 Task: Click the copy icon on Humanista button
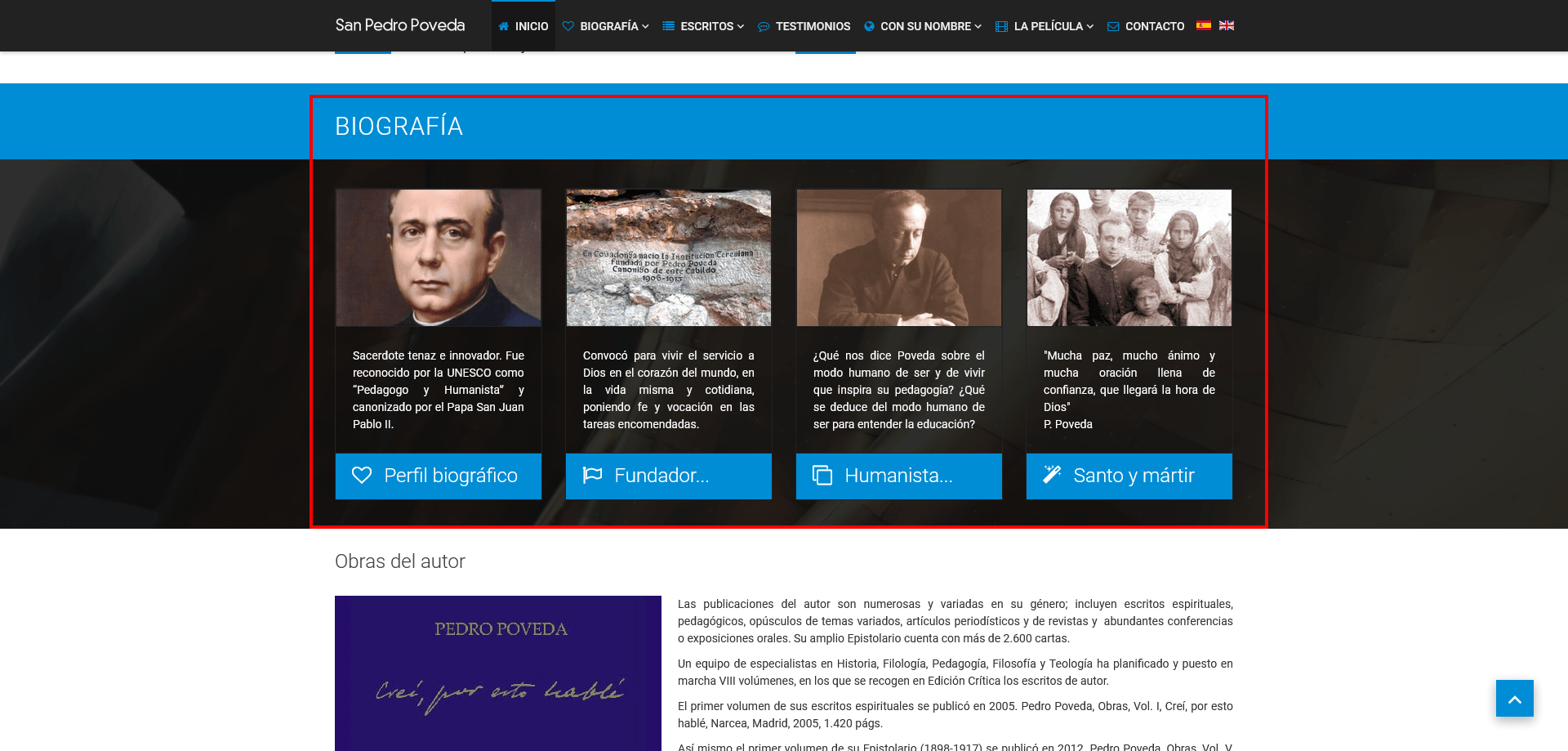[x=822, y=475]
